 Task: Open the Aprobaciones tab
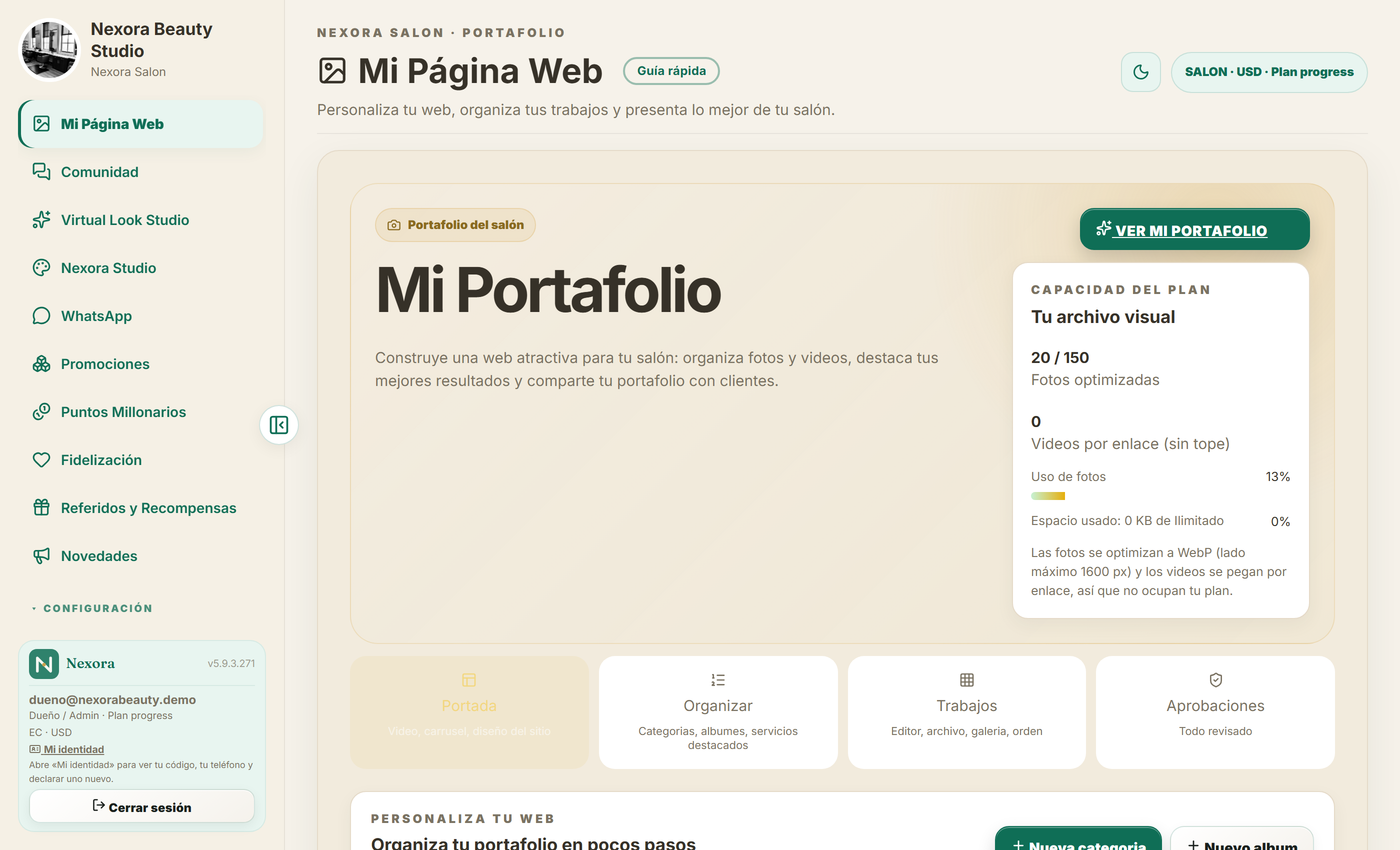[1216, 712]
